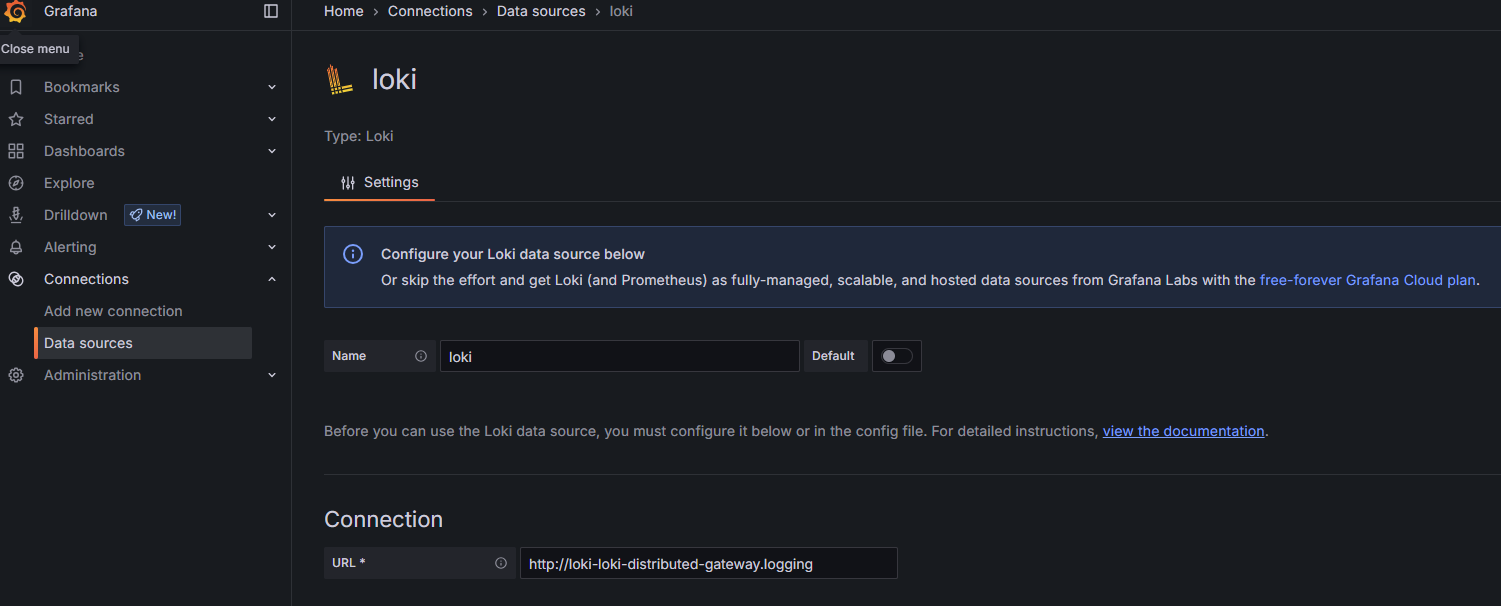This screenshot has height=606, width=1501.
Task: Click the loki page title heading
Action: pos(394,79)
